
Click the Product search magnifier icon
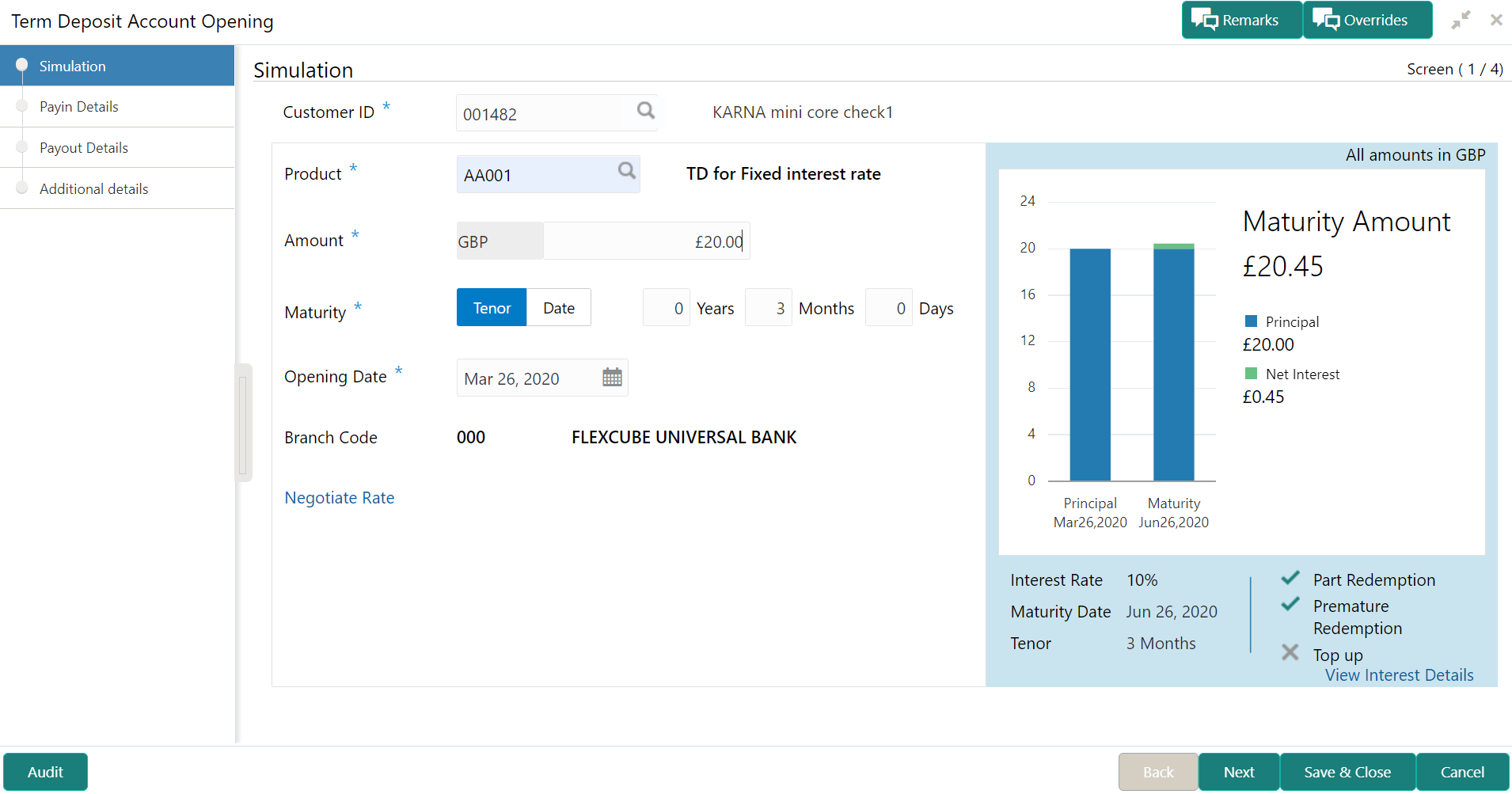click(627, 171)
